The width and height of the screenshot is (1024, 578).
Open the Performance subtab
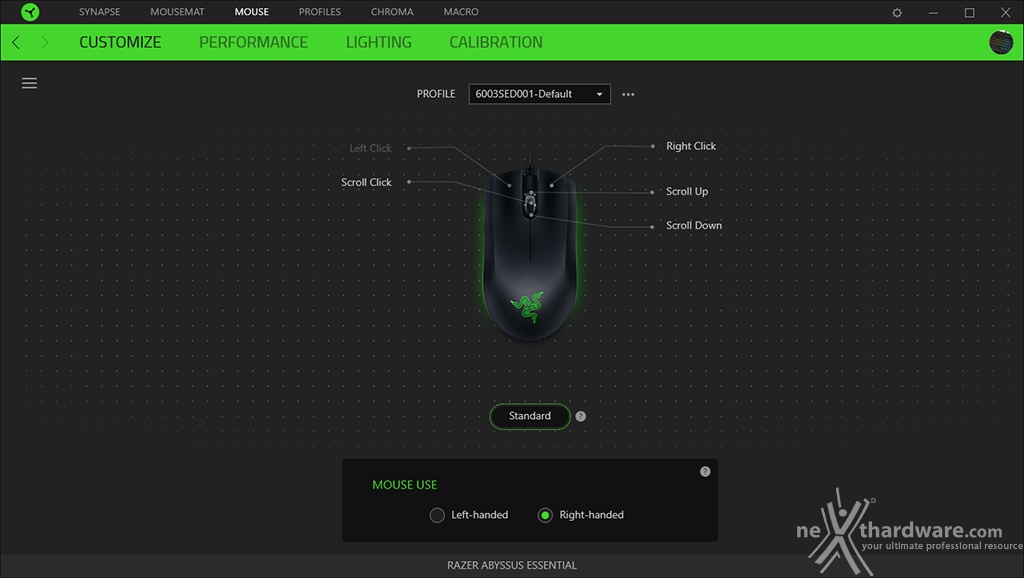(253, 42)
